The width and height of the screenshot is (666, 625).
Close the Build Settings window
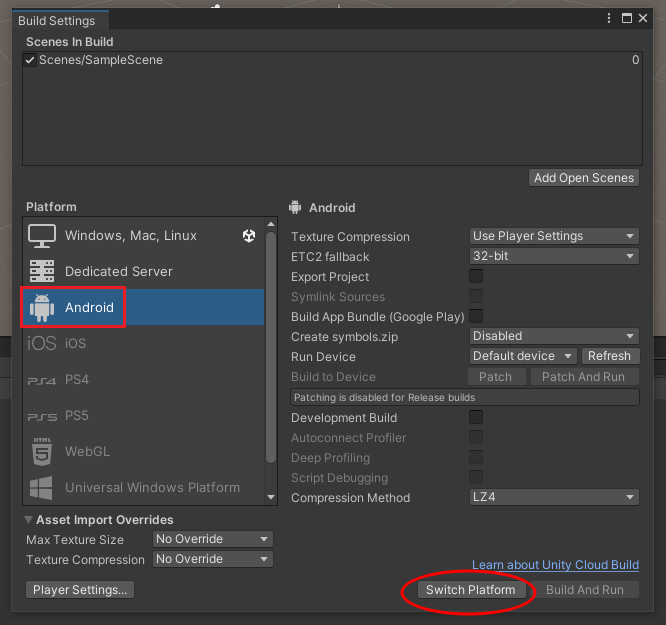pyautogui.click(x=643, y=18)
